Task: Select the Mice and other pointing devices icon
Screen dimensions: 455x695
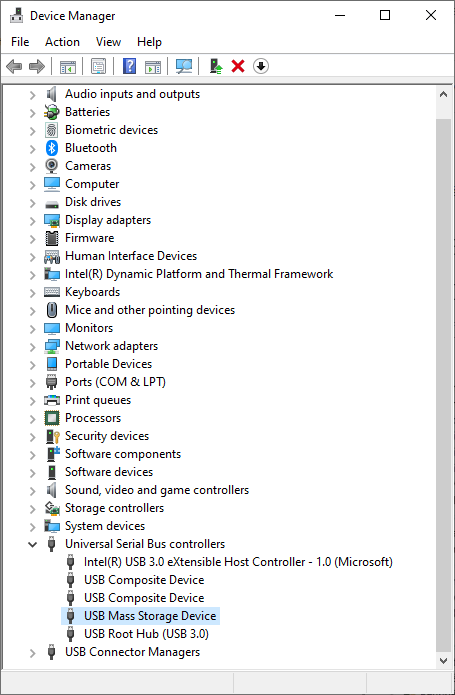Action: [x=52, y=310]
